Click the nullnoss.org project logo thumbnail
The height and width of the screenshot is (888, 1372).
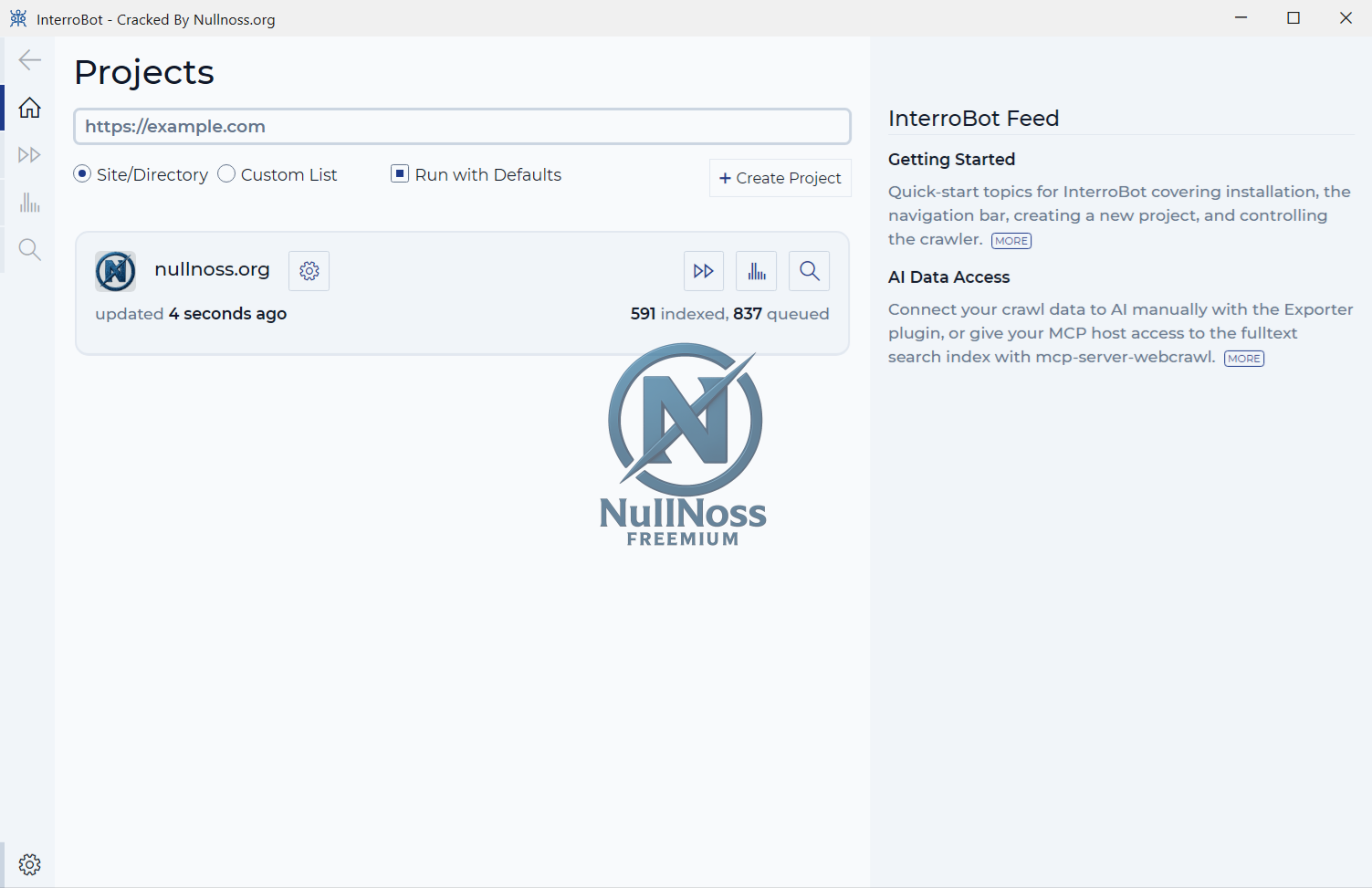pos(116,271)
